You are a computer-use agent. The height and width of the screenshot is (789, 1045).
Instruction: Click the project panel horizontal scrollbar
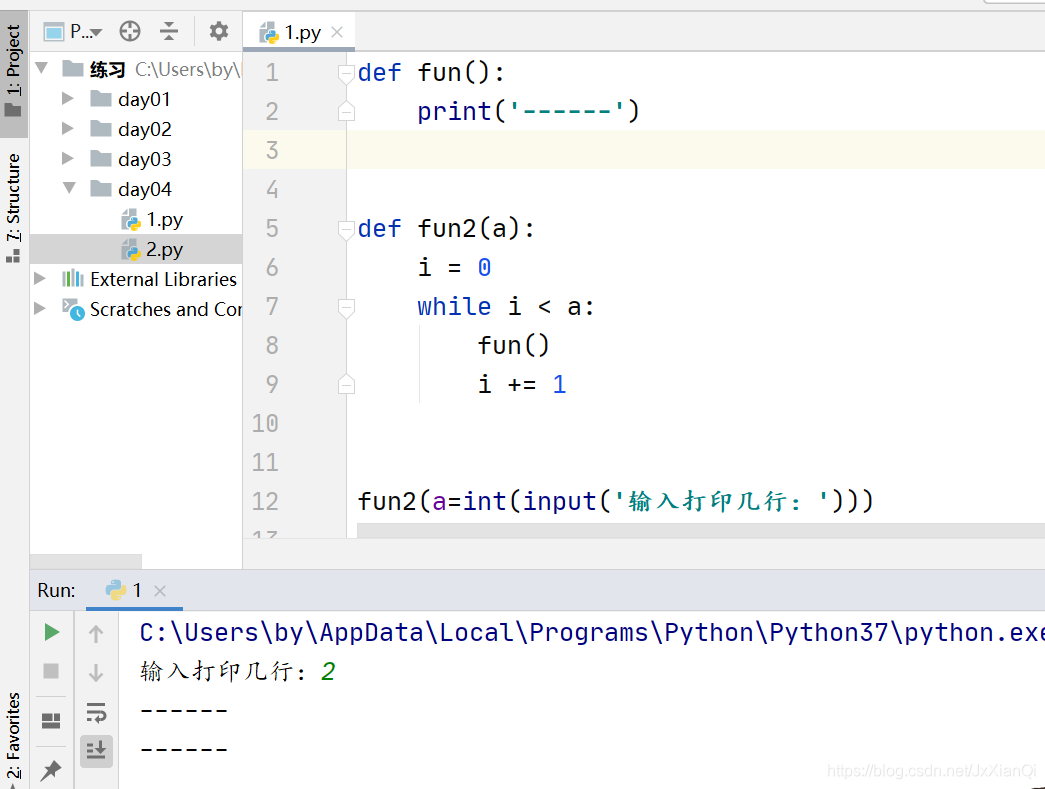pos(86,561)
